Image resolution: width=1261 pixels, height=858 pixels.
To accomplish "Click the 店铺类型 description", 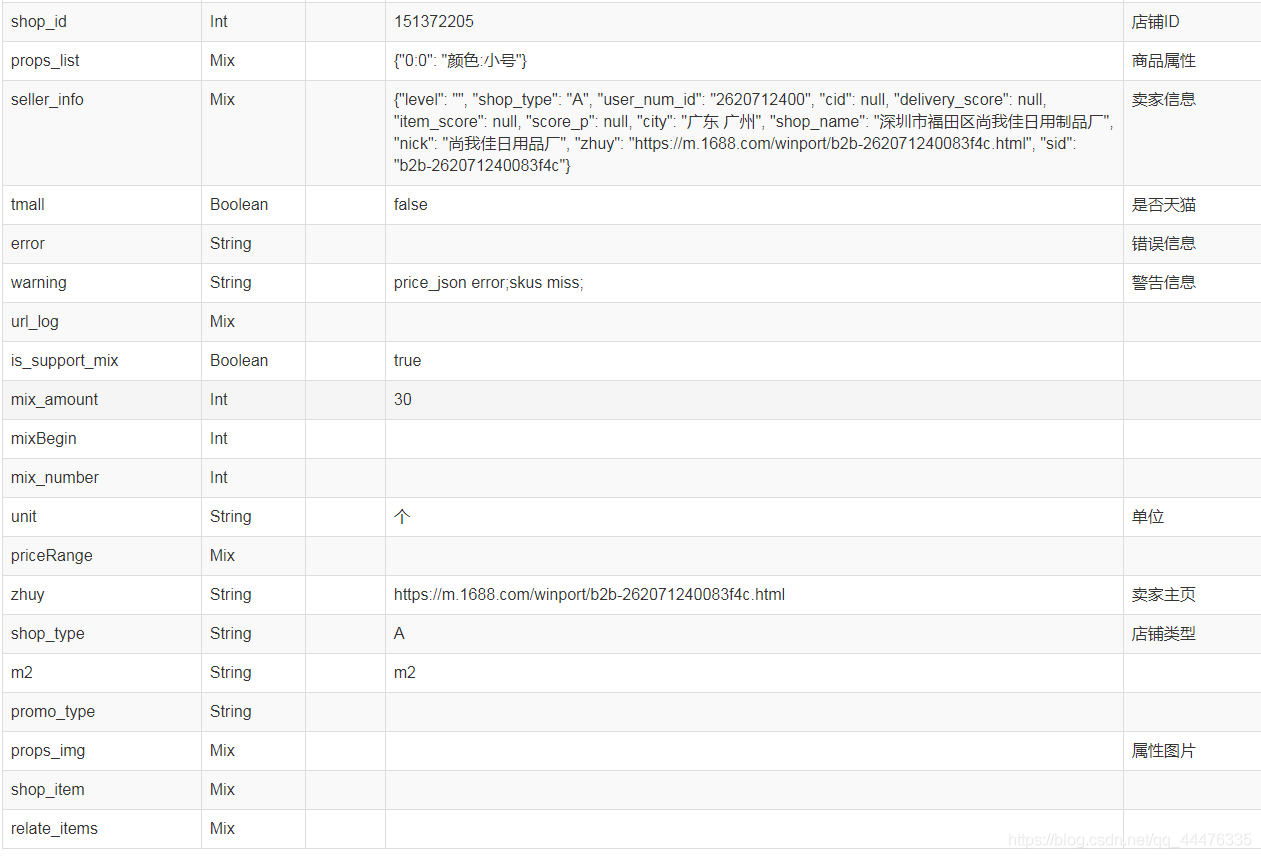I will tap(1163, 634).
